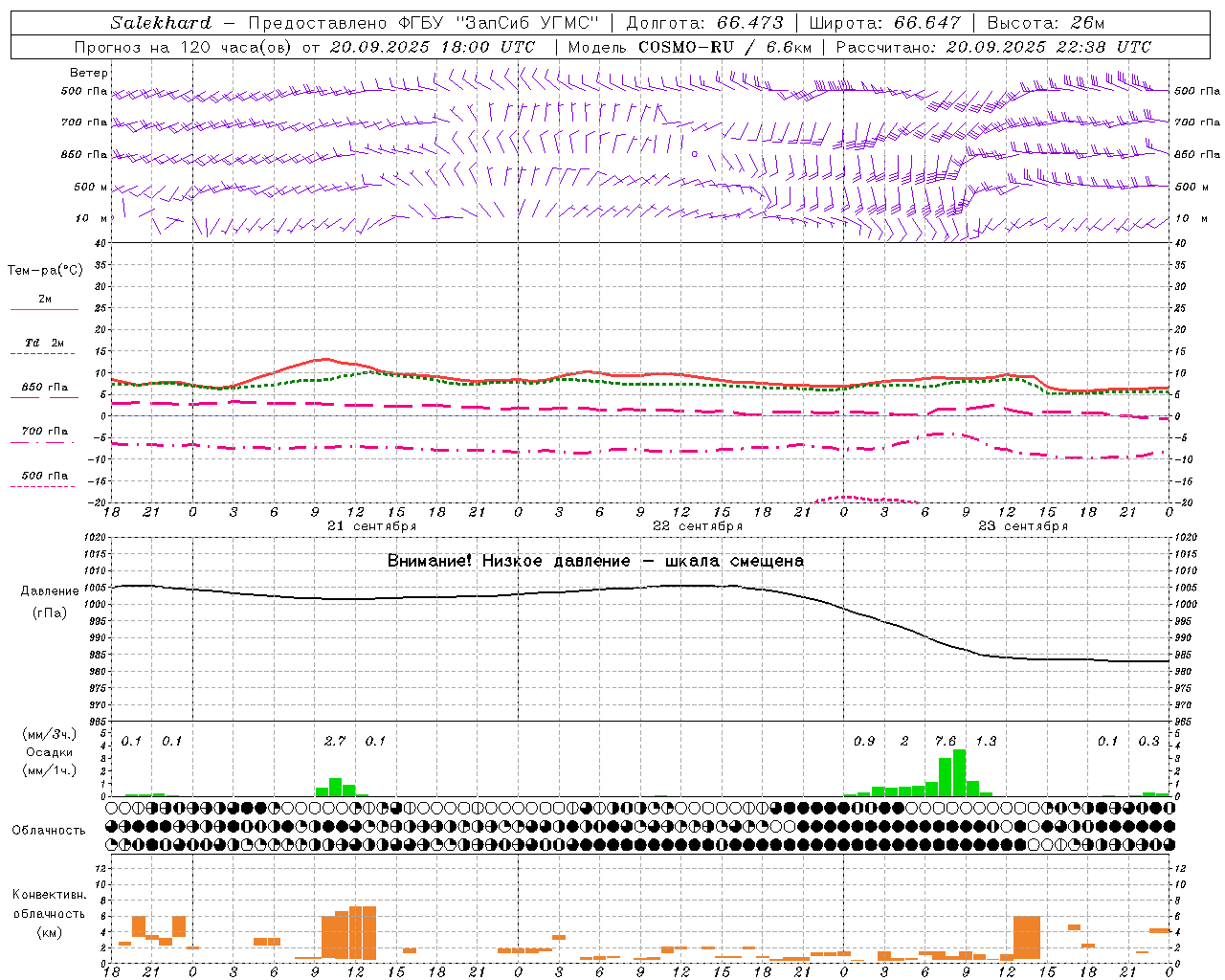Click the Td 2м dew point legend entry
This screenshot has height=980, width=1225.
tap(45, 343)
